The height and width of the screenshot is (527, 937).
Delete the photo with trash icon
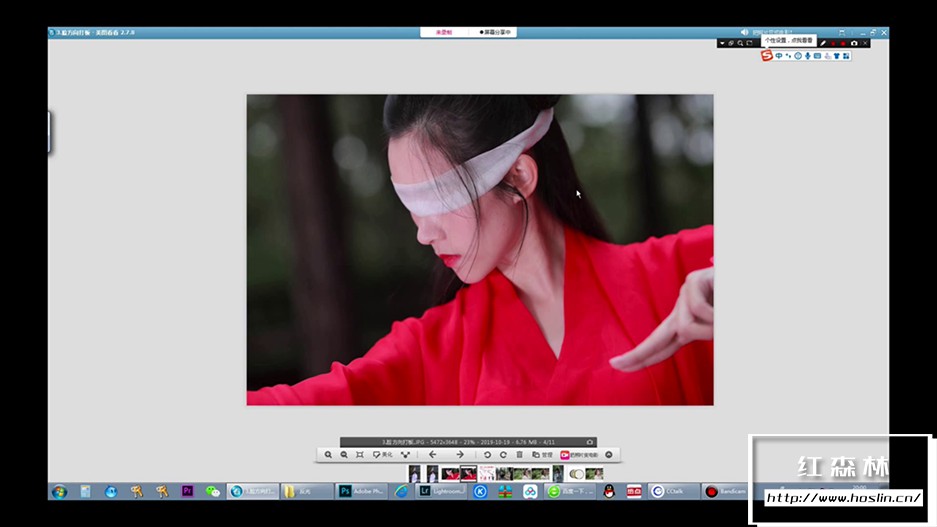(x=519, y=455)
